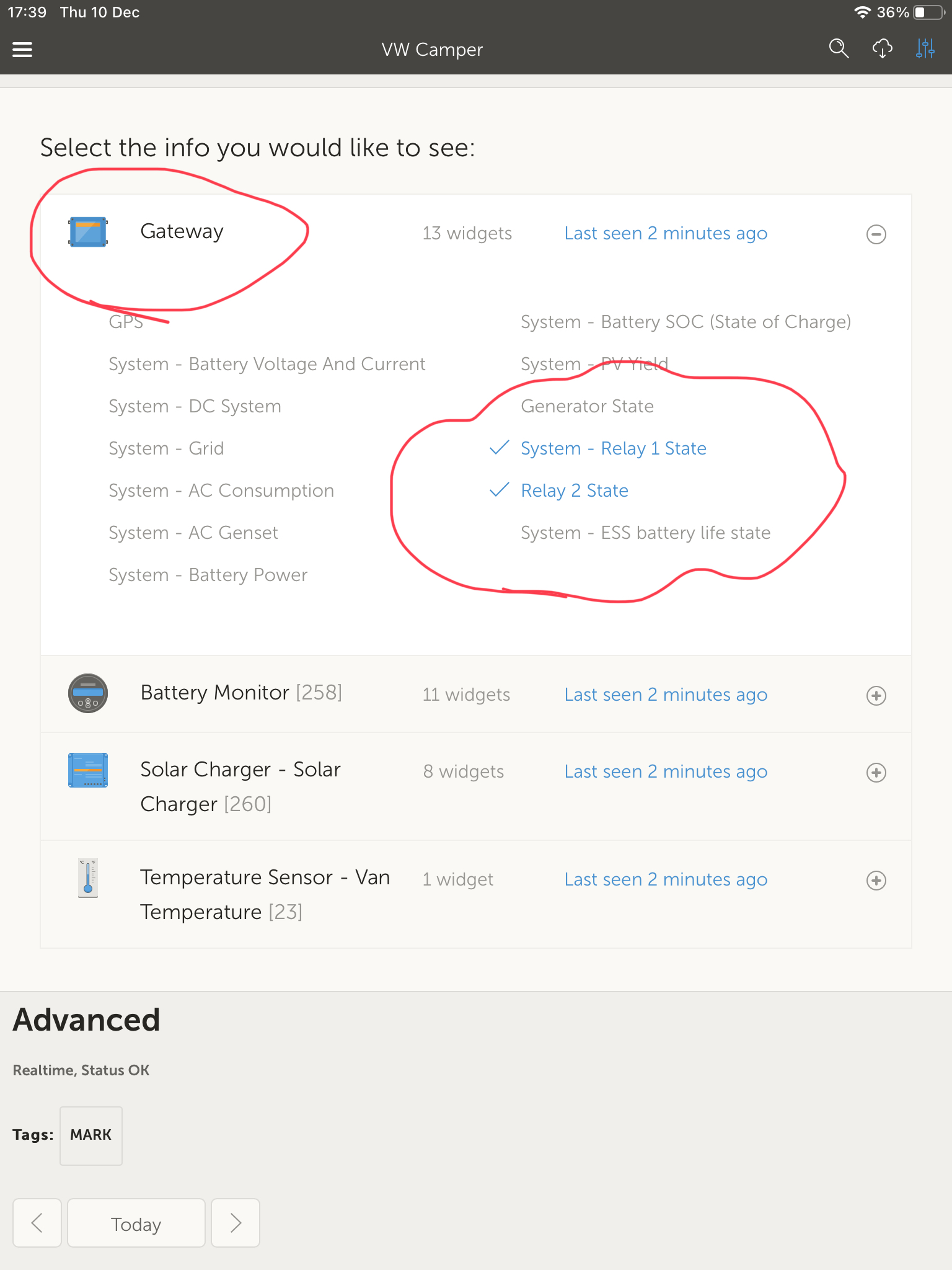Click 'Realtime, Status OK' text
This screenshot has width=952, height=1270.
point(81,1070)
